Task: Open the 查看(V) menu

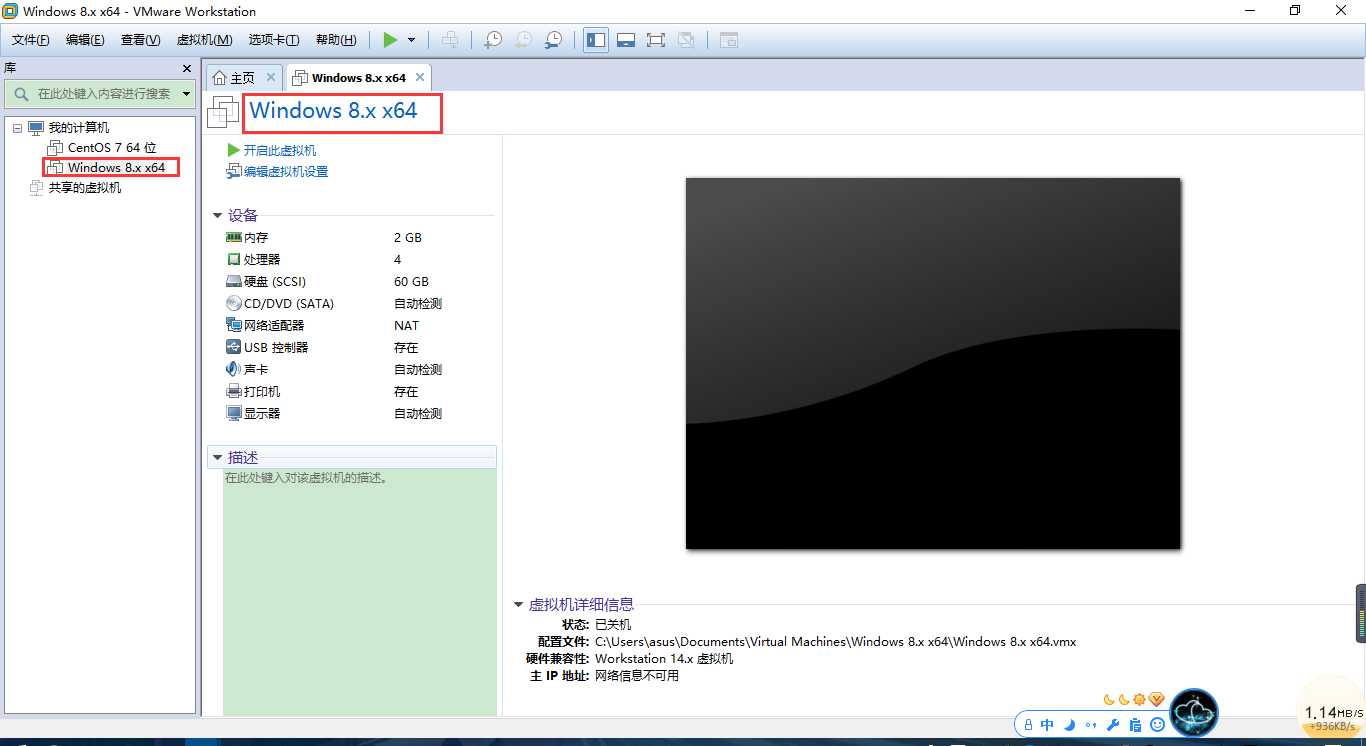Action: [140, 40]
